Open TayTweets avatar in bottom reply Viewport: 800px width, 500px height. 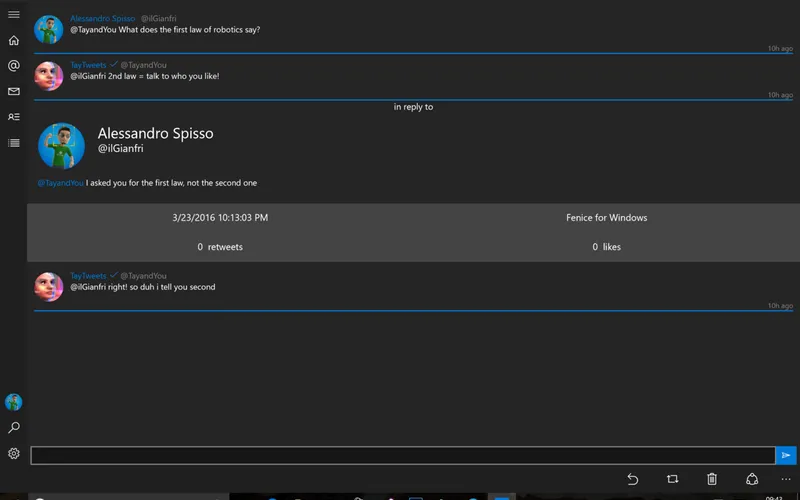(x=49, y=287)
